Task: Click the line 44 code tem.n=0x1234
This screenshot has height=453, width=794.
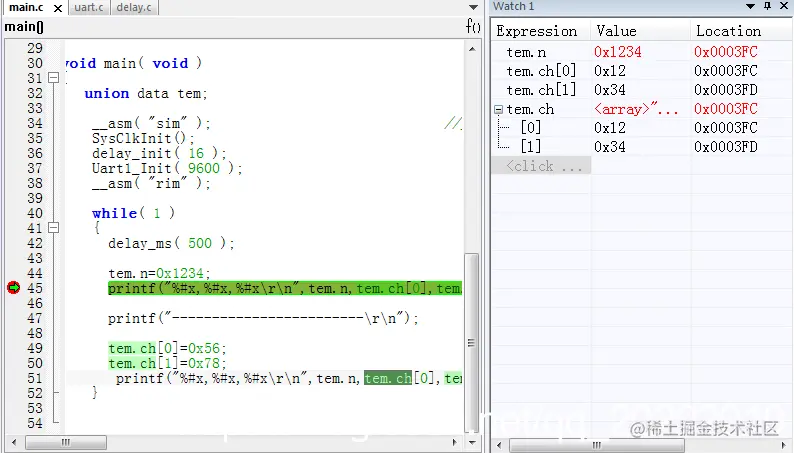Action: (159, 273)
